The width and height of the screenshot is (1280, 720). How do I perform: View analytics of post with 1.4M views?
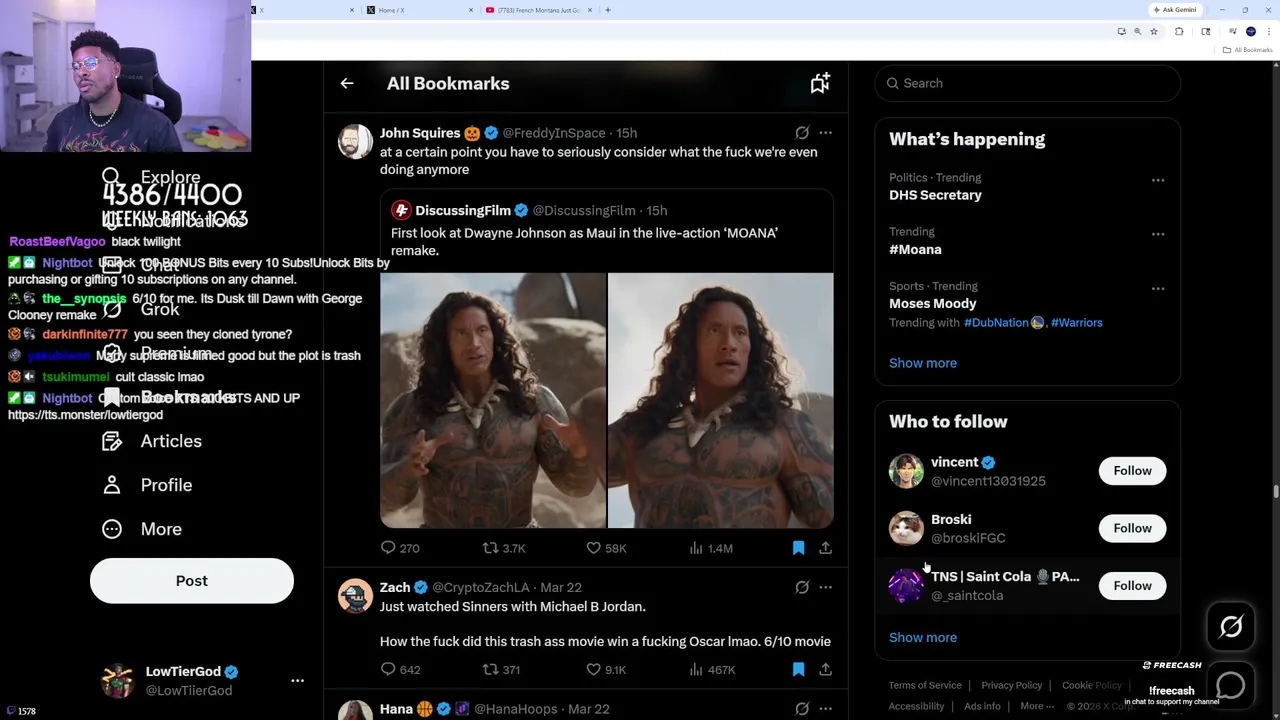tap(711, 548)
